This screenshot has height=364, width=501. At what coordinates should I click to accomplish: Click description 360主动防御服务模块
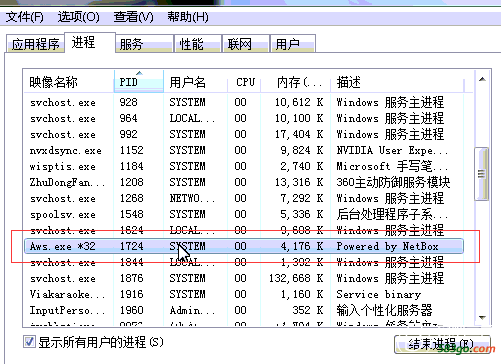pyautogui.click(x=393, y=182)
